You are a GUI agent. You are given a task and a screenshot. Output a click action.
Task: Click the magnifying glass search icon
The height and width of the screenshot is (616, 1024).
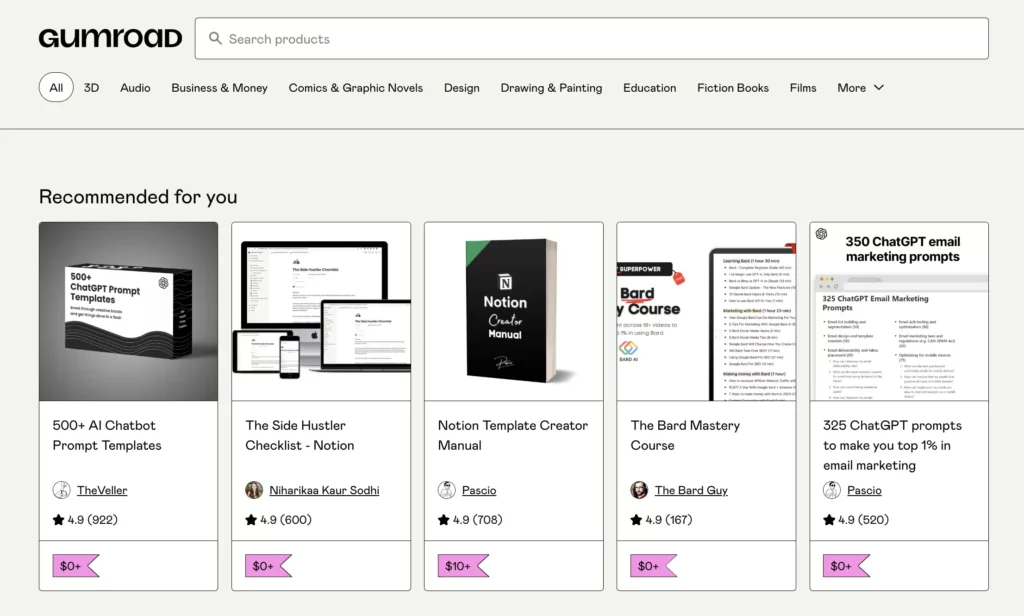216,38
